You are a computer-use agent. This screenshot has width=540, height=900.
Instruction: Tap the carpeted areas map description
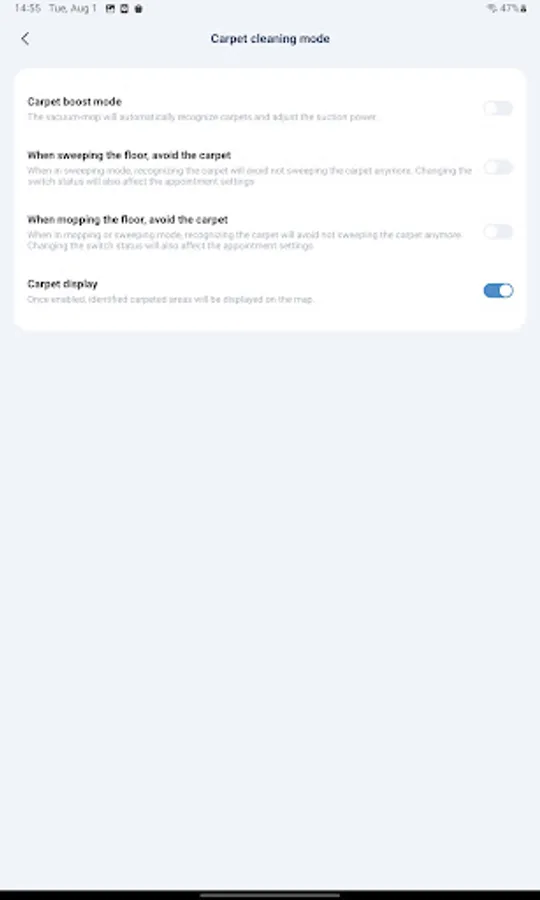tap(171, 300)
